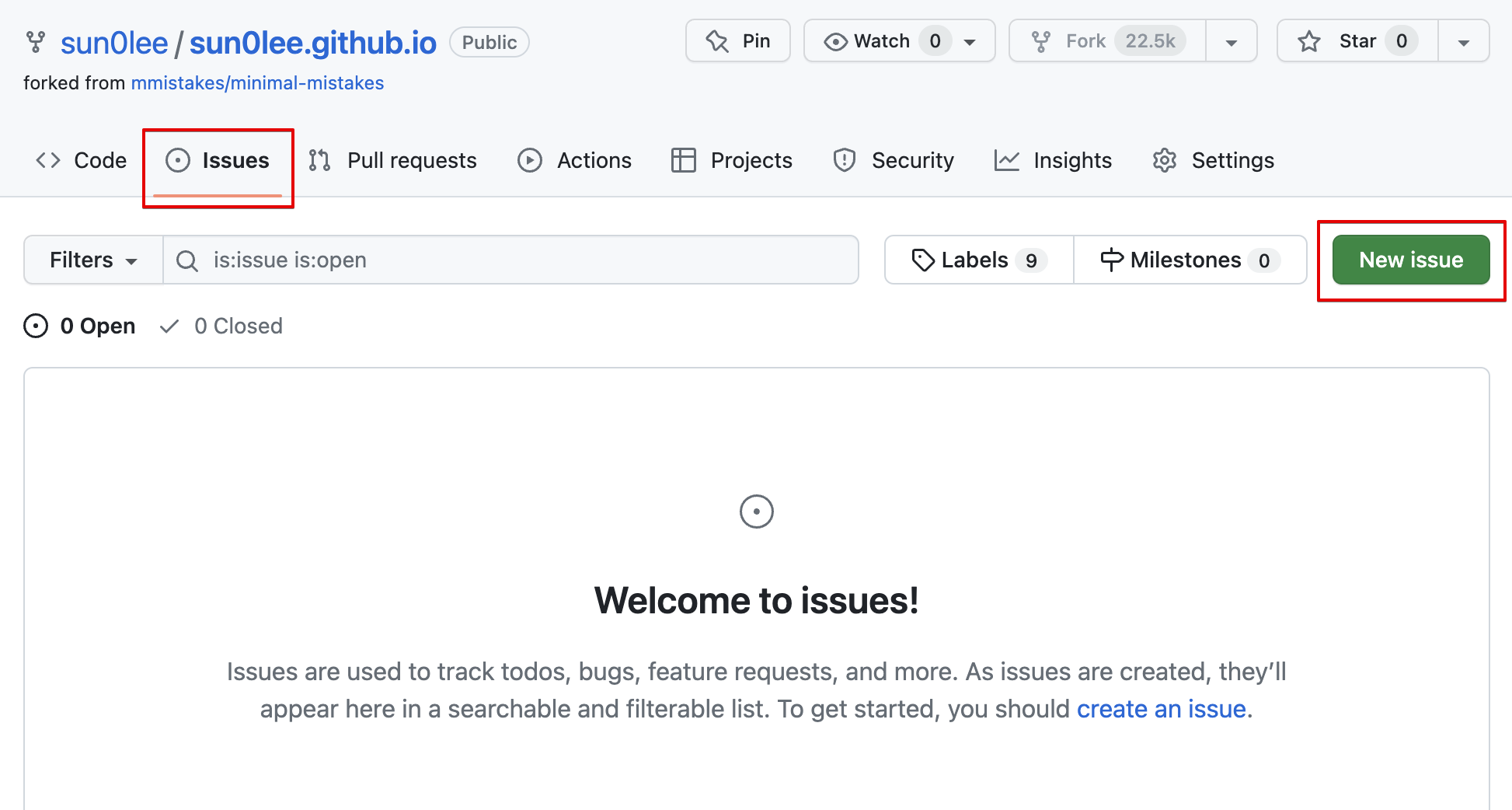Open the sun0lee.github.io repository link
The width and height of the screenshot is (1512, 810).
click(x=313, y=43)
